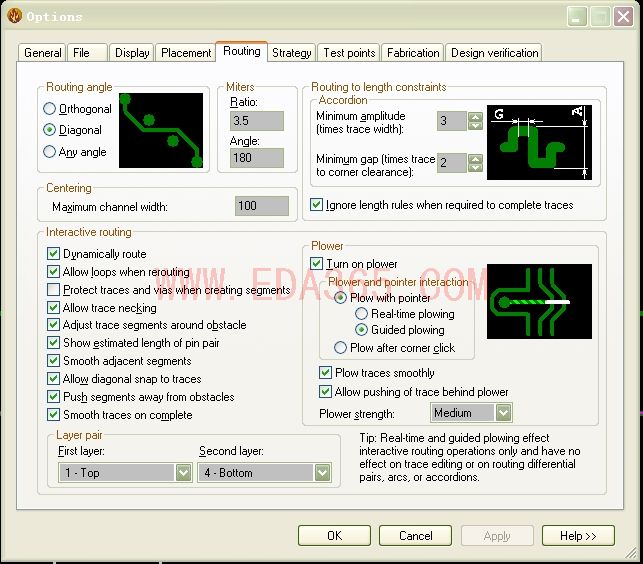Click the Options window app icon
Viewport: 643px width, 564px height.
14,16
